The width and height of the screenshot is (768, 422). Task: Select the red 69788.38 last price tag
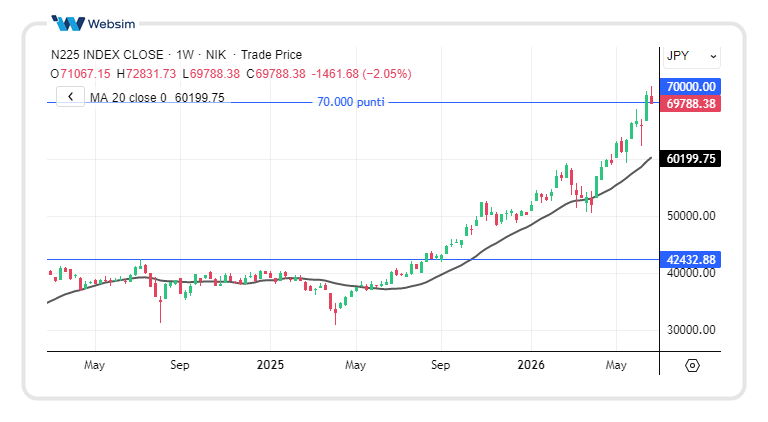[690, 104]
